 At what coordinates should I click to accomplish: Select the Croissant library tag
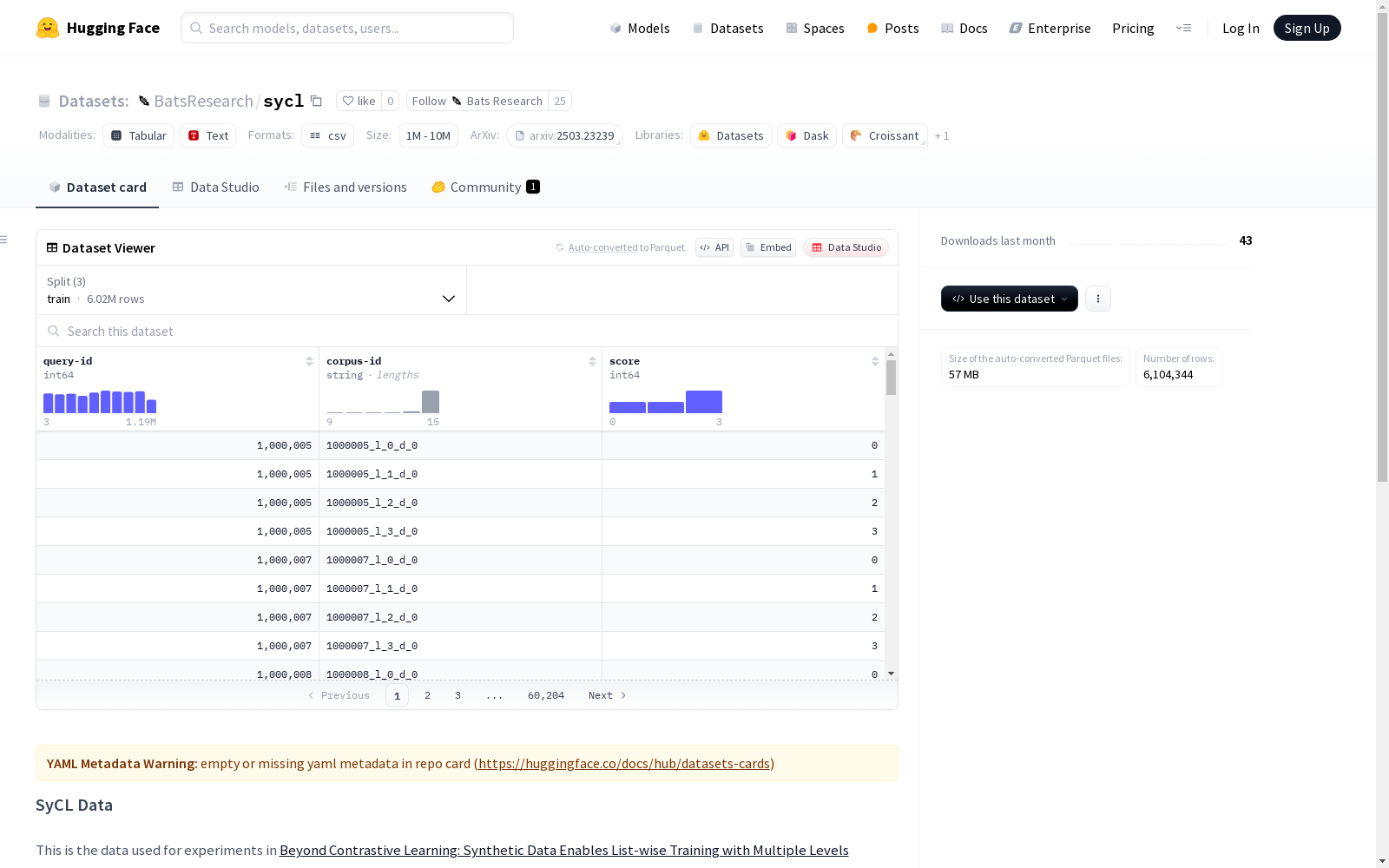(x=885, y=135)
